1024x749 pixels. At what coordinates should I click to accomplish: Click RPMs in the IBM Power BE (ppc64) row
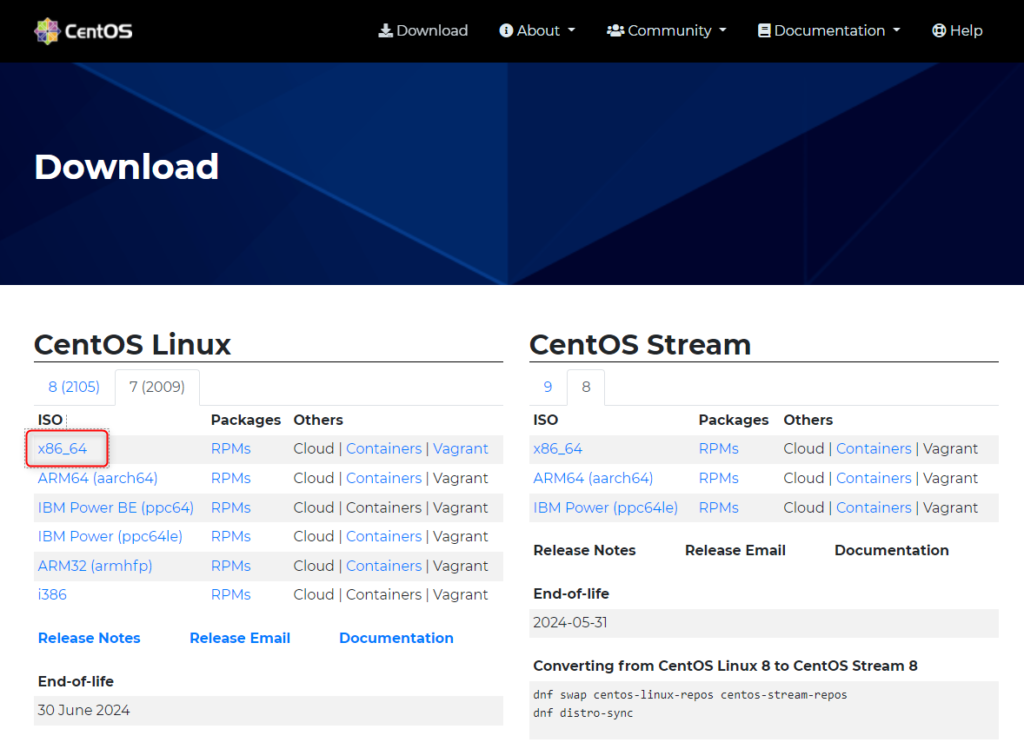coord(231,507)
